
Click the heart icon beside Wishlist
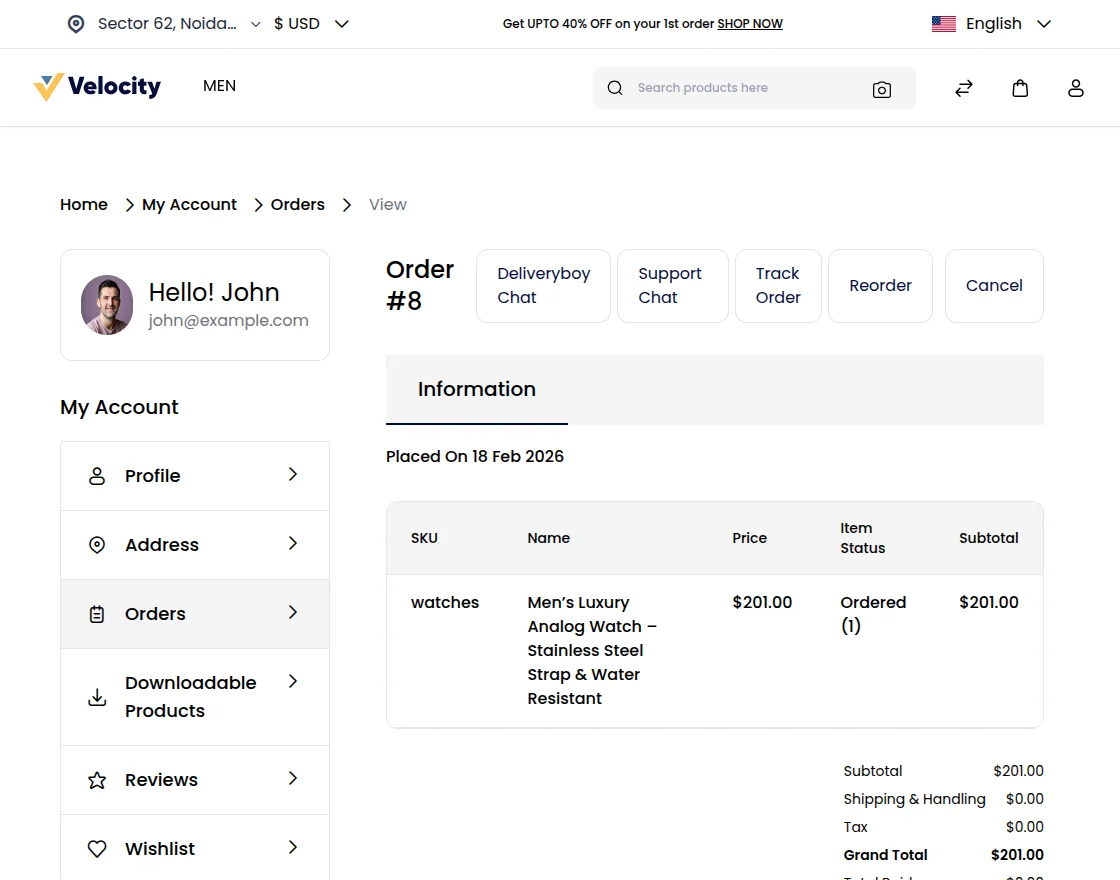click(x=97, y=849)
